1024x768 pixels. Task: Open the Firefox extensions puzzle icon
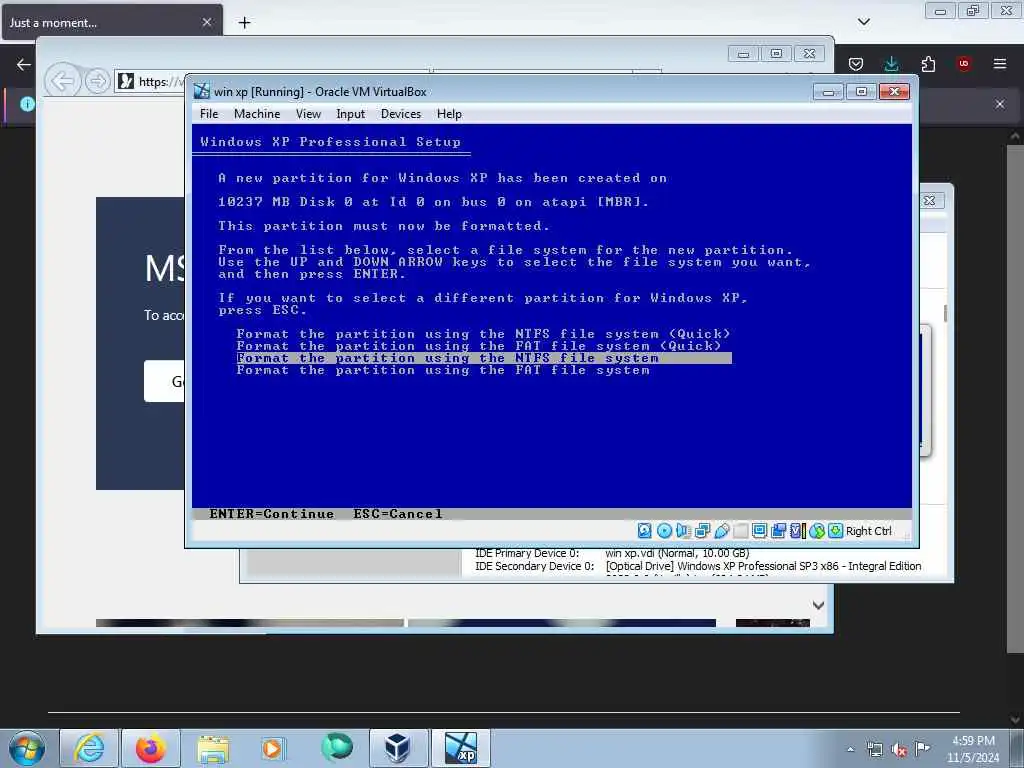click(928, 64)
